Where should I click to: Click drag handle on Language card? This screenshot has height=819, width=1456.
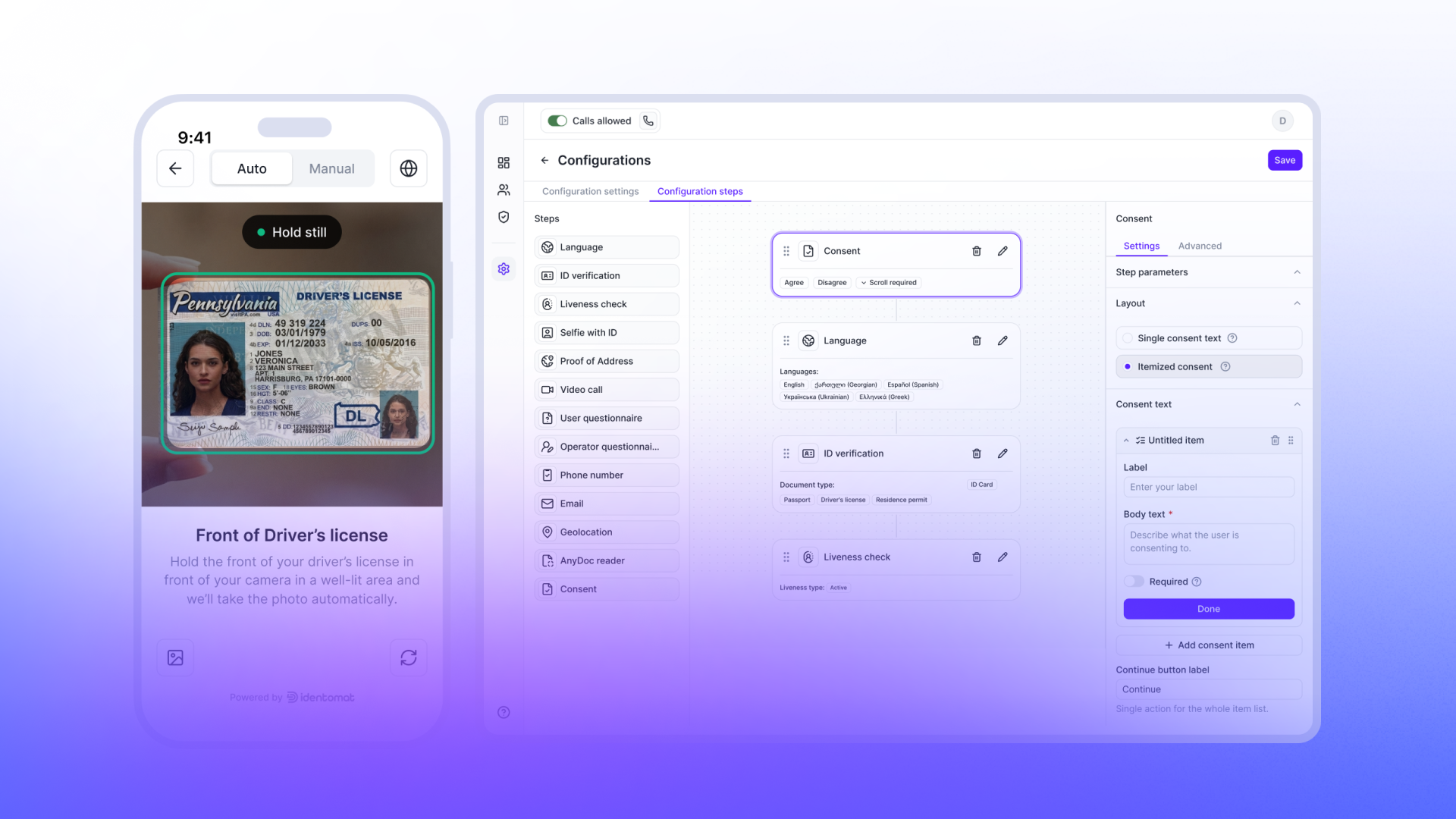coord(786,340)
